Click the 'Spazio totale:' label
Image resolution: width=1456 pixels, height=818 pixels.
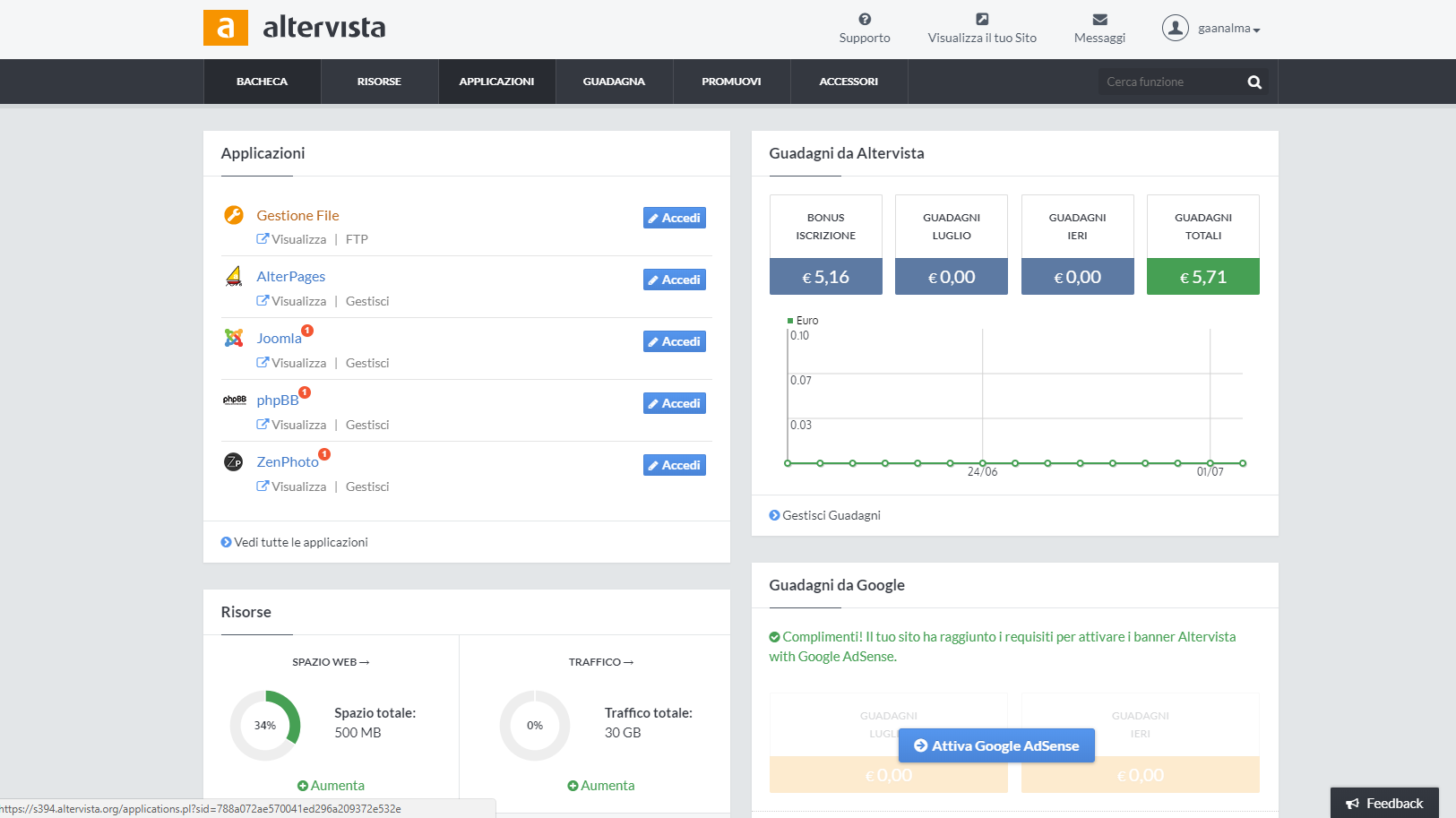click(375, 713)
